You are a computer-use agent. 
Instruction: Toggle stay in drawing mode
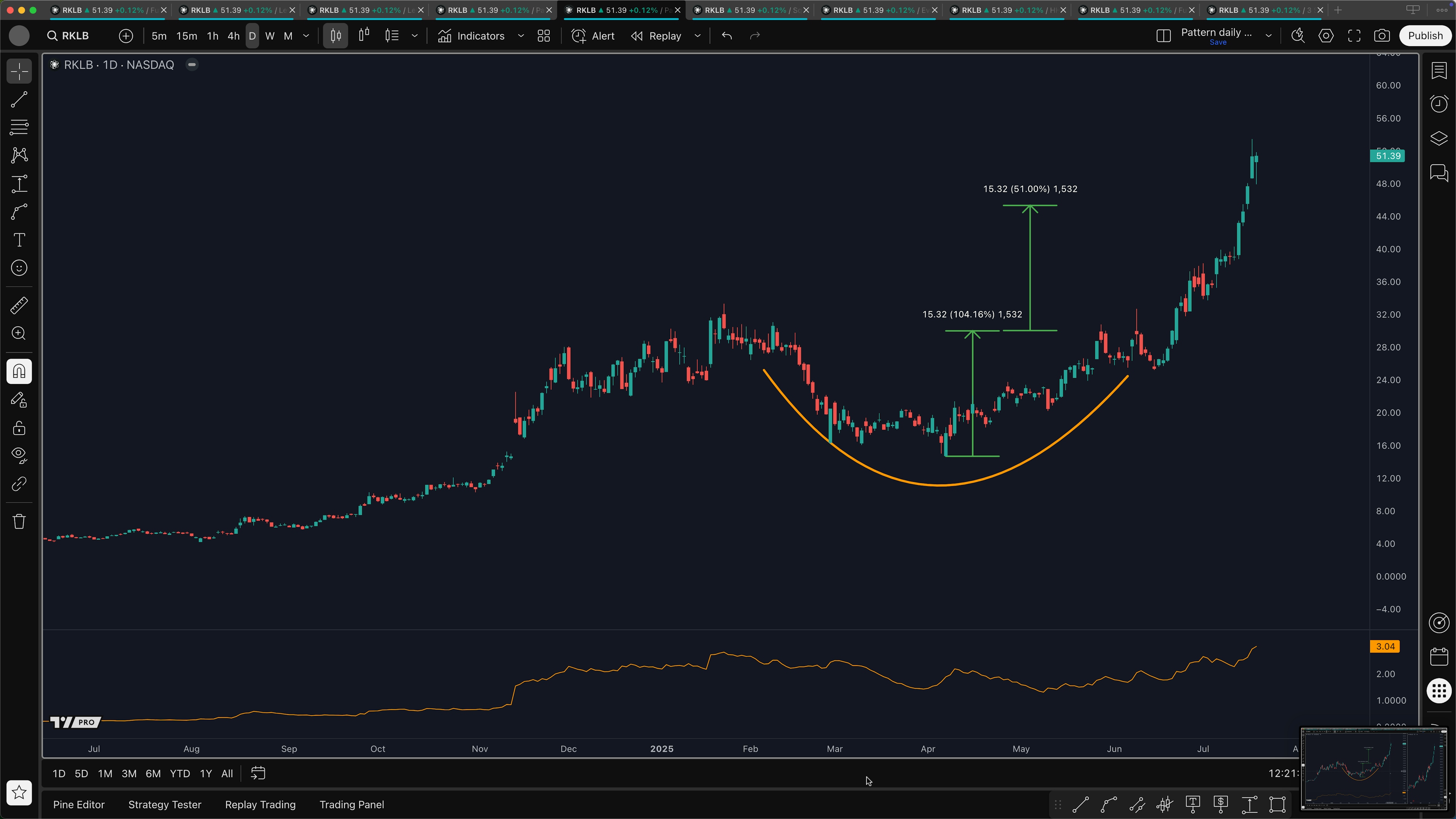tap(19, 400)
